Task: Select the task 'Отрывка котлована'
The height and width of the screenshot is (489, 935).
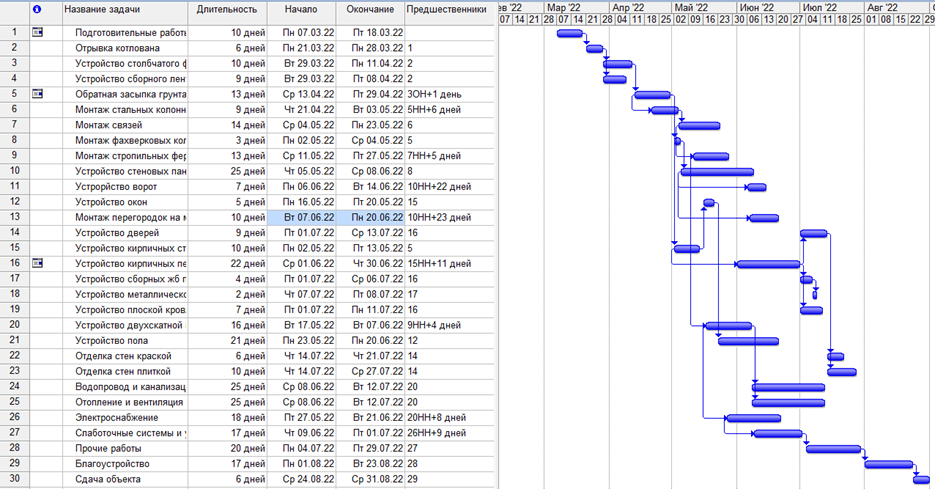Action: tap(130, 48)
